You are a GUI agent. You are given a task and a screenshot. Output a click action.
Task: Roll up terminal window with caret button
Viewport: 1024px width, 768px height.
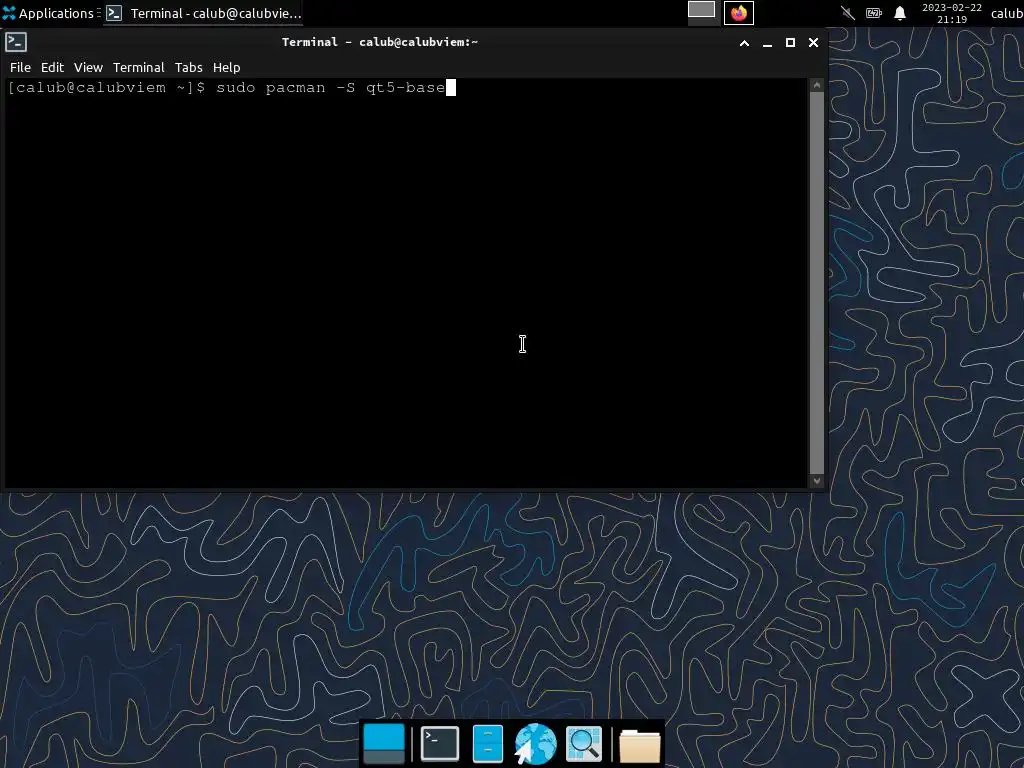744,42
